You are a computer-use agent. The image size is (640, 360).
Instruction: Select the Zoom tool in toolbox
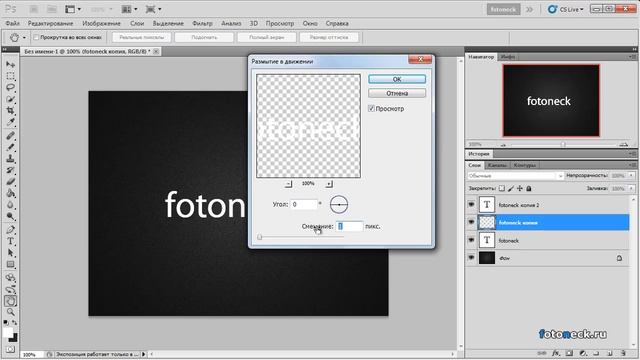point(10,312)
